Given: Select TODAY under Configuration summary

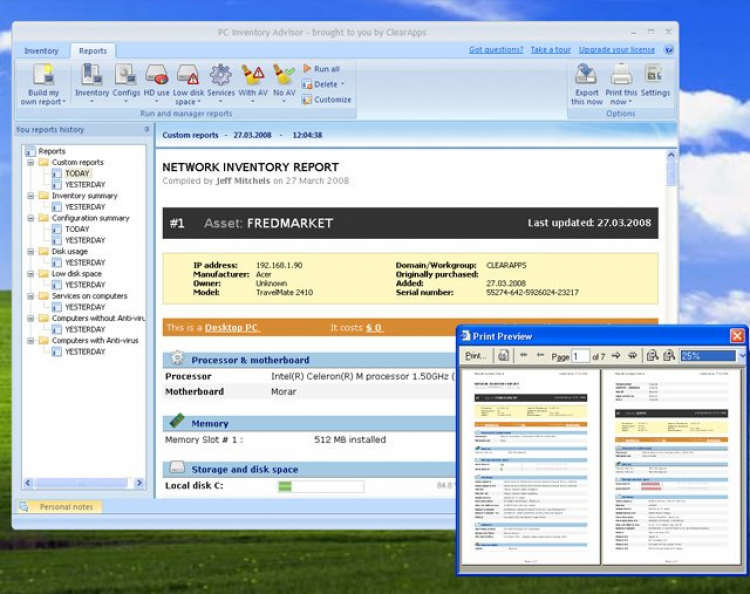Looking at the screenshot, I should pyautogui.click(x=77, y=229).
